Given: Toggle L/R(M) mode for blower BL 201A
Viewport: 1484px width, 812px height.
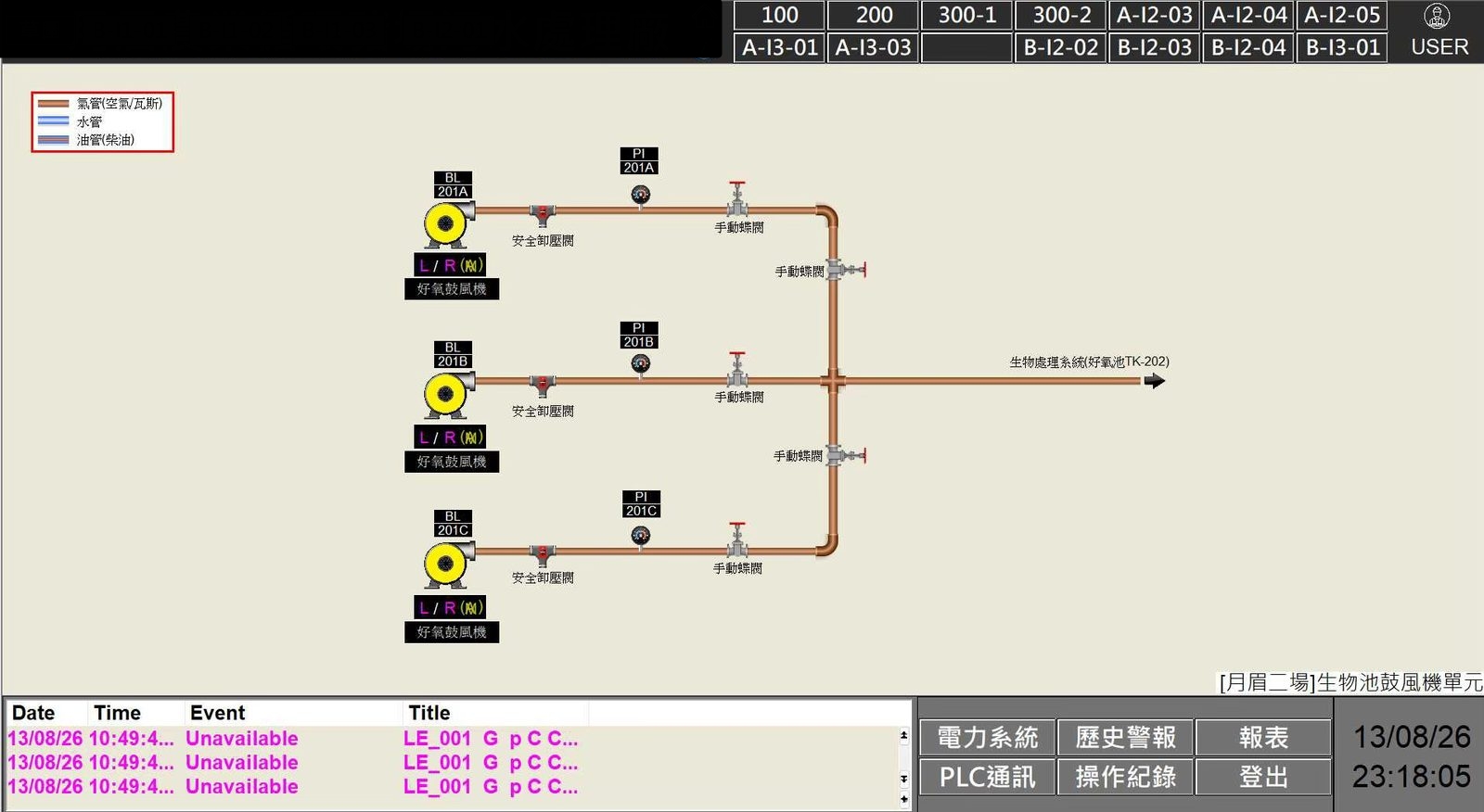Looking at the screenshot, I should pos(451,265).
